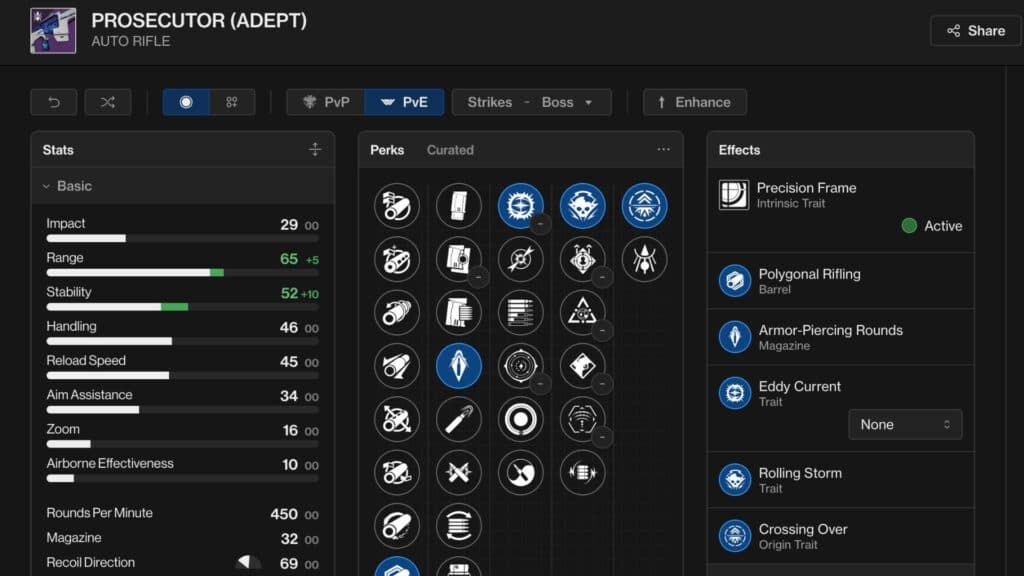
Task: Click the Eddy Current trait icon in perk grid
Action: point(520,205)
